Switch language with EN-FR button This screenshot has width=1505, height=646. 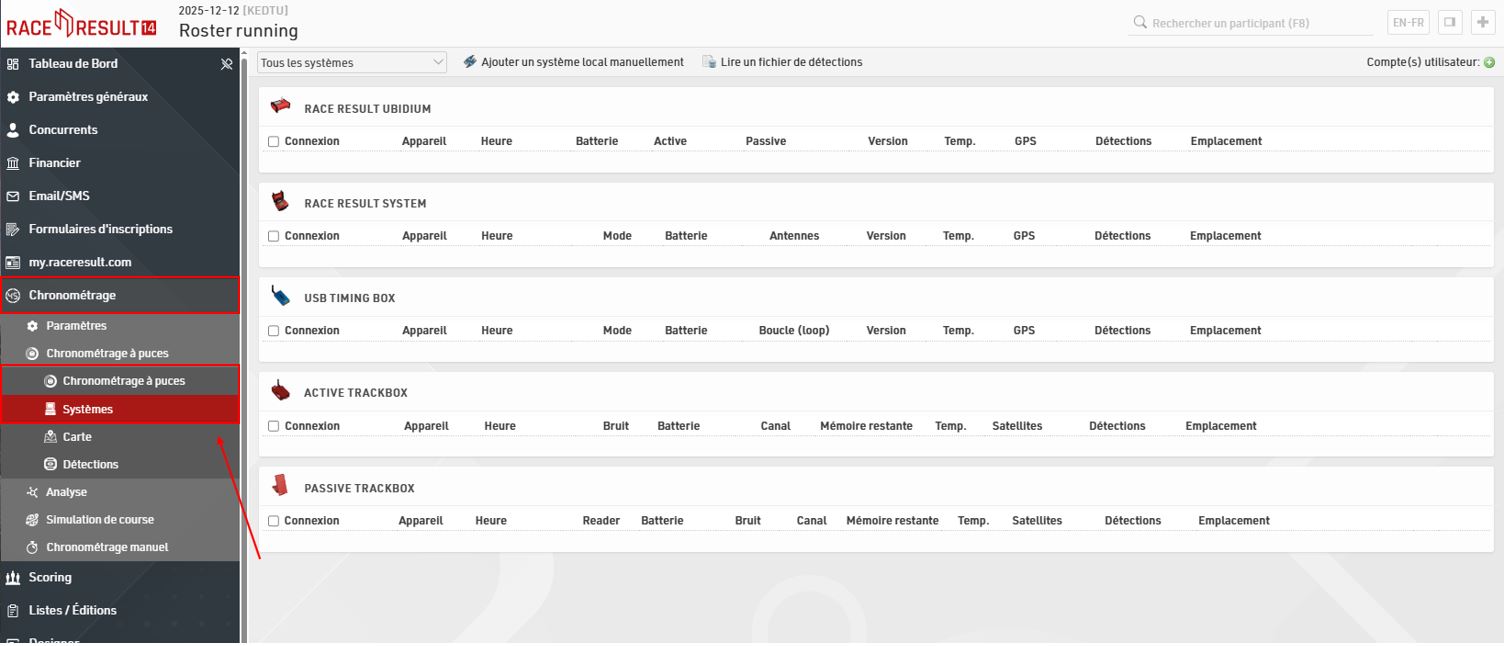pyautogui.click(x=1408, y=23)
